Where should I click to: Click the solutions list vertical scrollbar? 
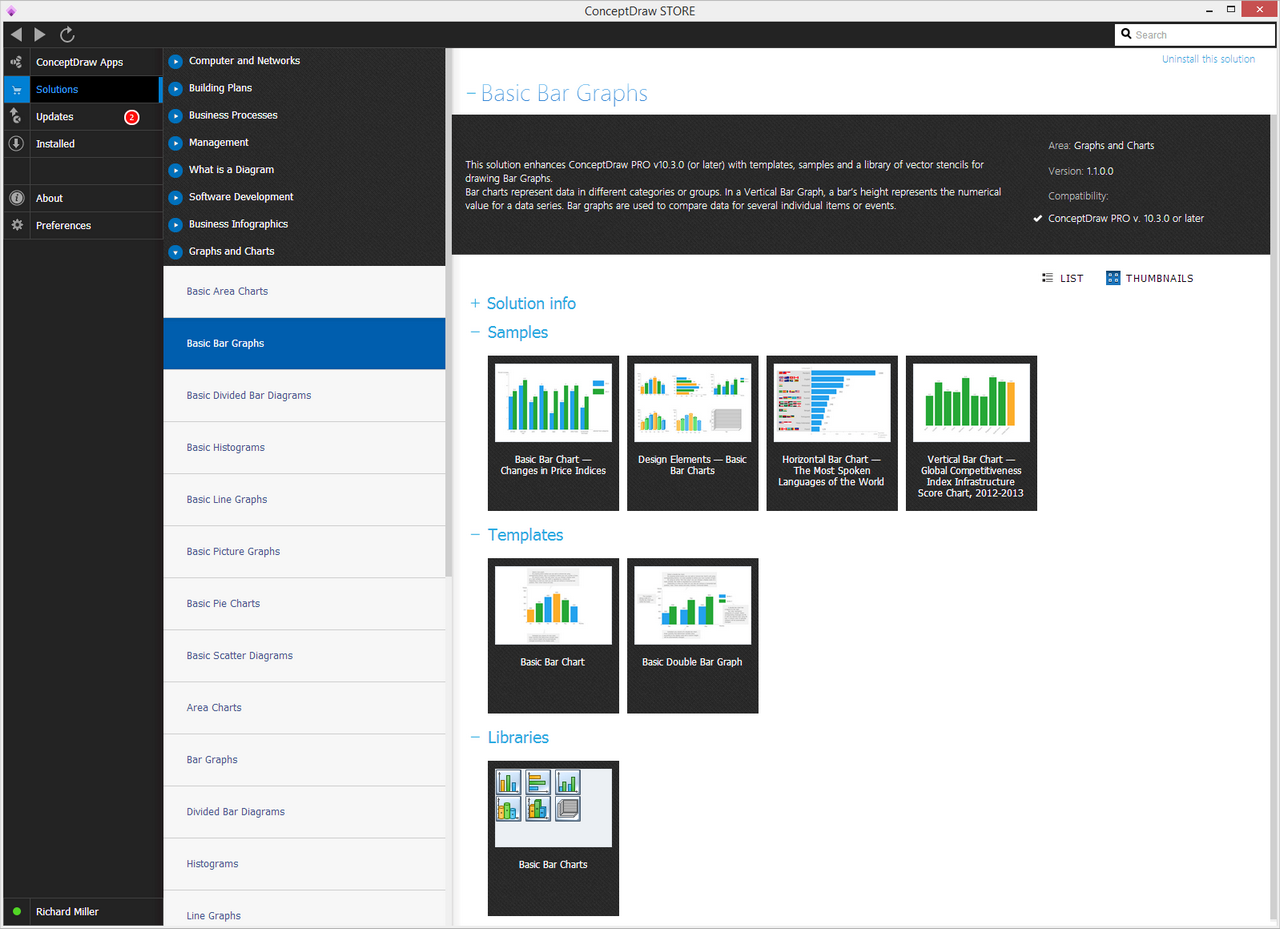click(x=449, y=312)
